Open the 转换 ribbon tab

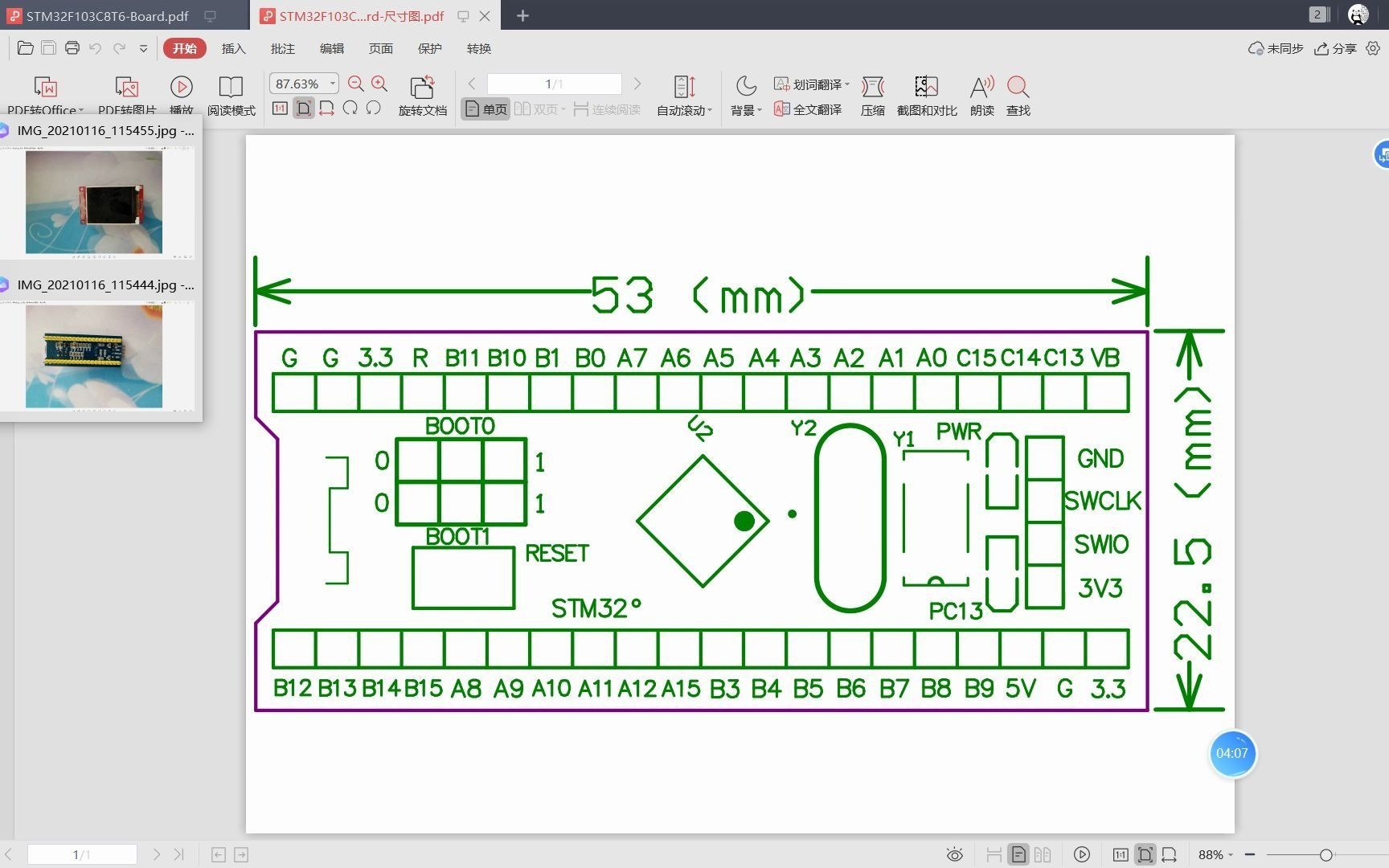(478, 48)
